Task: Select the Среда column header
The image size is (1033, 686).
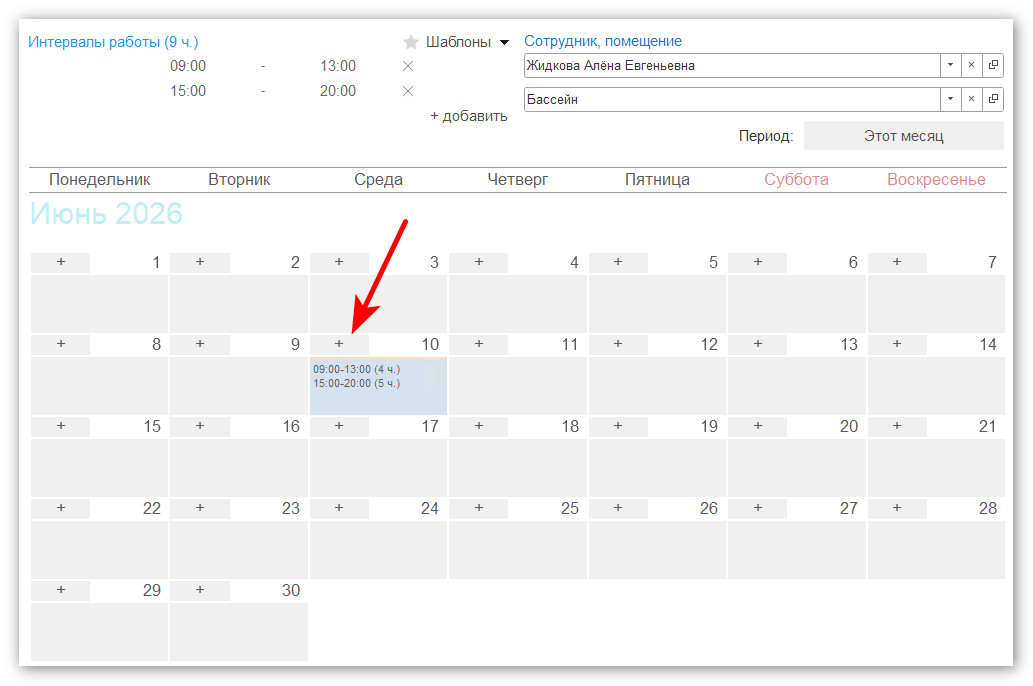Action: pos(378,179)
